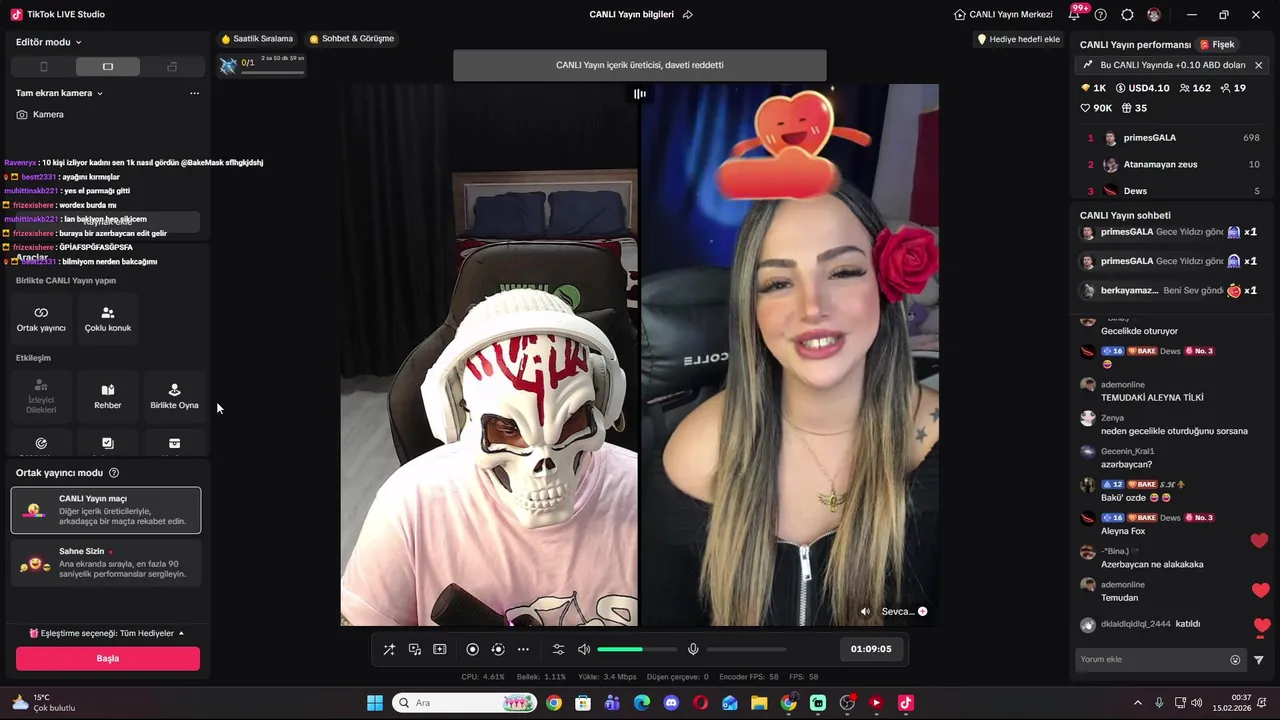Image resolution: width=1280 pixels, height=720 pixels.
Task: Select the Kamera source item
Action: pos(40,114)
